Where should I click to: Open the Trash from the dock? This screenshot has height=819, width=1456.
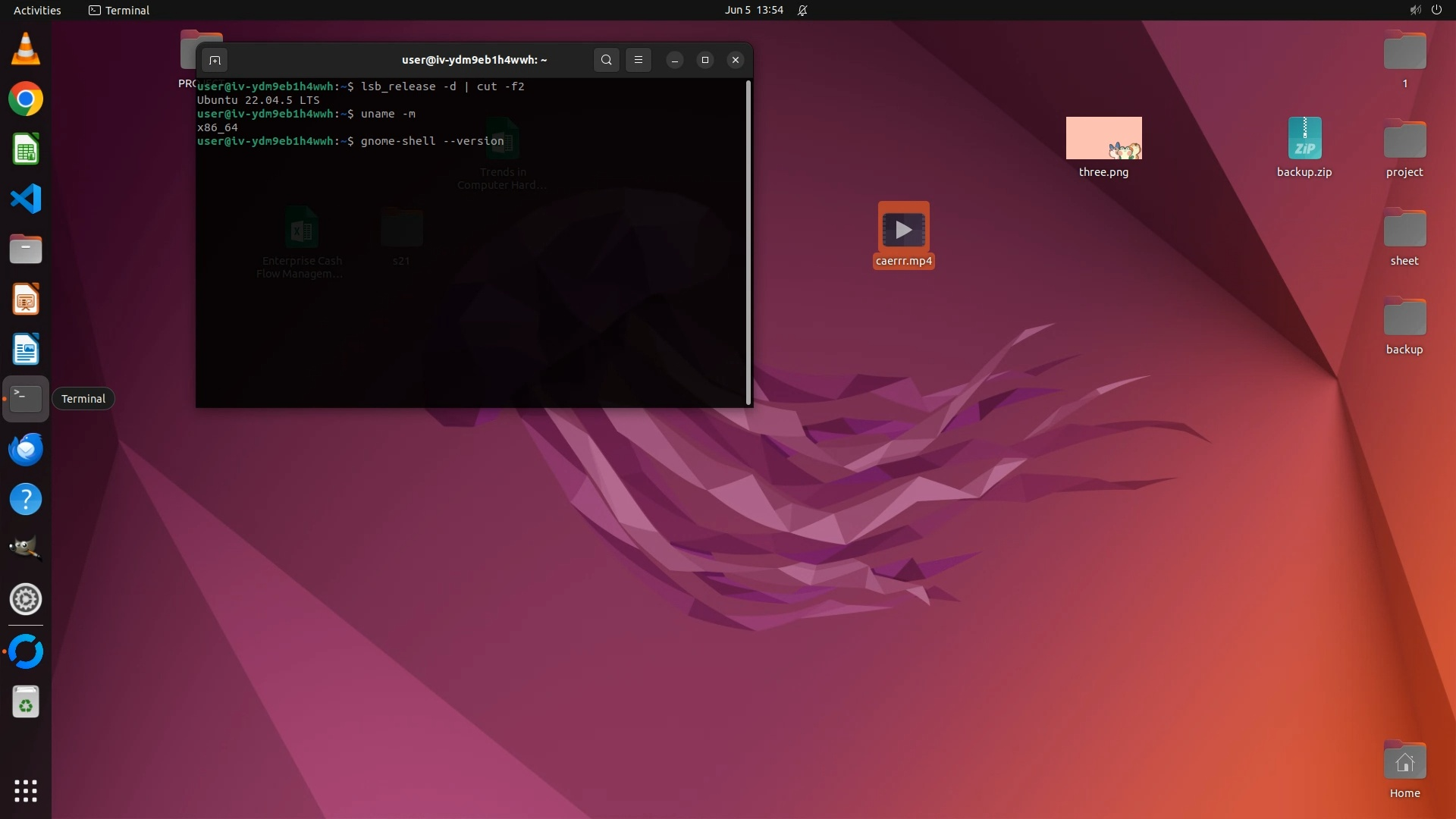pos(25,702)
